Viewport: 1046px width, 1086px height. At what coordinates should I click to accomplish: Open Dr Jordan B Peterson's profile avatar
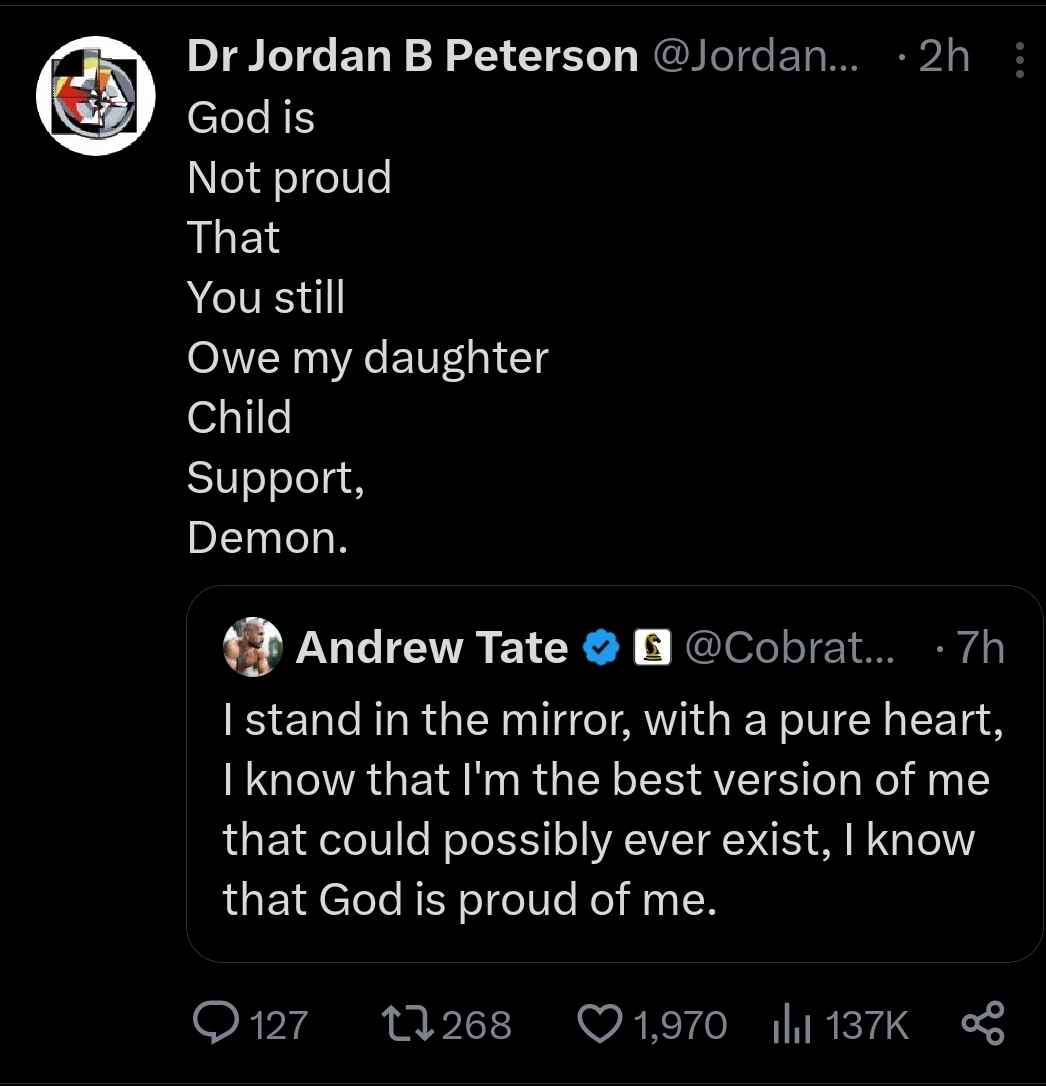pyautogui.click(x=95, y=95)
